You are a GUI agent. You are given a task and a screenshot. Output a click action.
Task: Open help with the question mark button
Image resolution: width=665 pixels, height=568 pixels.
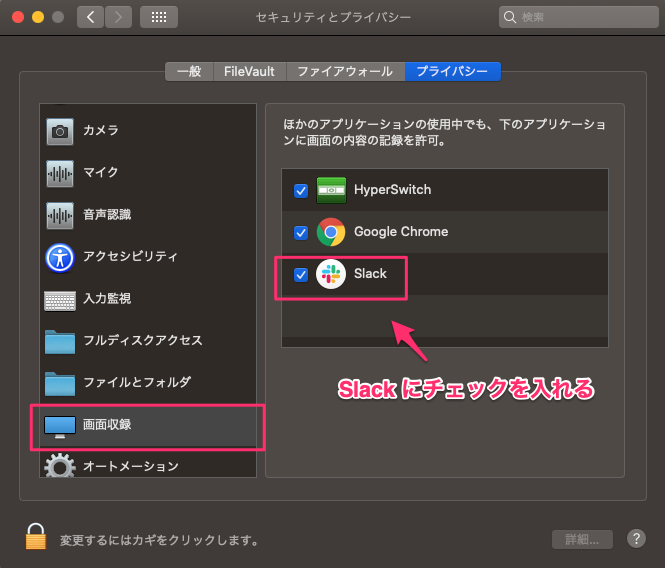click(x=636, y=539)
